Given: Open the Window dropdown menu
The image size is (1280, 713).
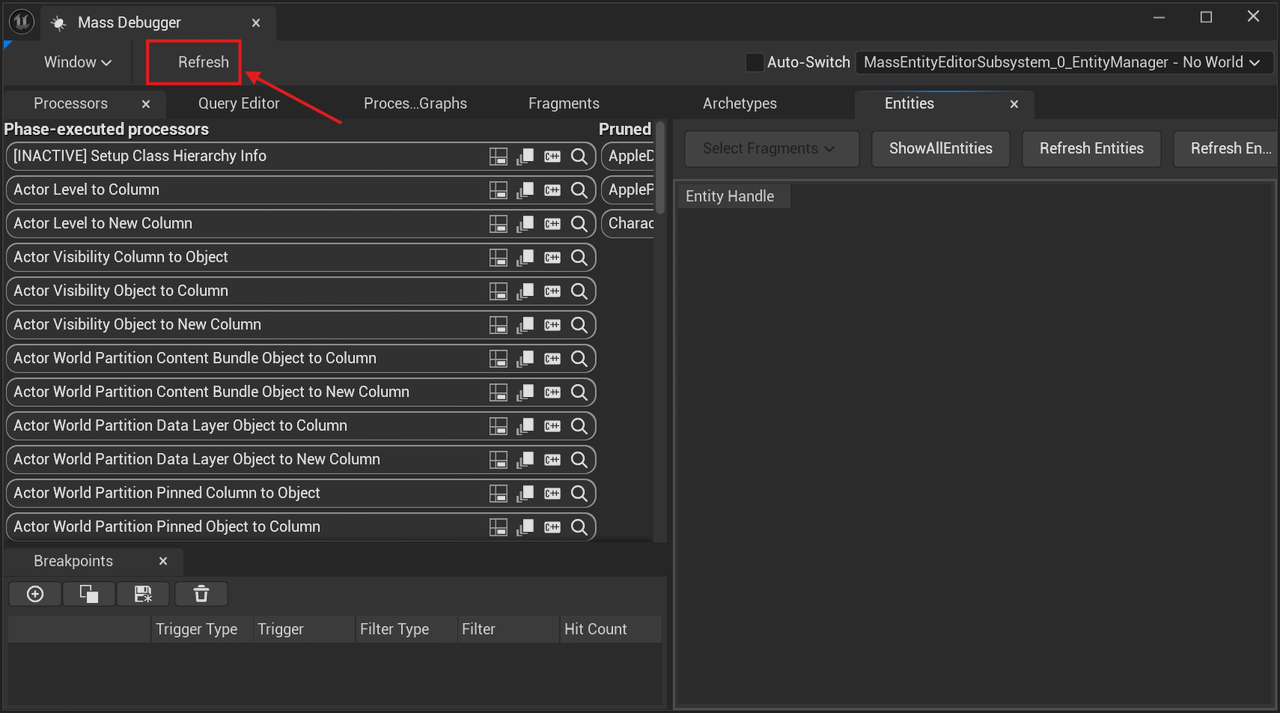Looking at the screenshot, I should point(77,62).
